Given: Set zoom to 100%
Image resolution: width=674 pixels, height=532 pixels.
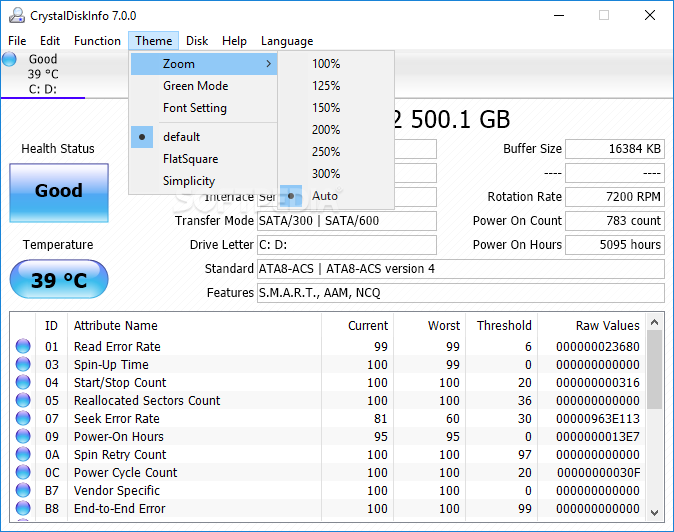Looking at the screenshot, I should point(336,64).
